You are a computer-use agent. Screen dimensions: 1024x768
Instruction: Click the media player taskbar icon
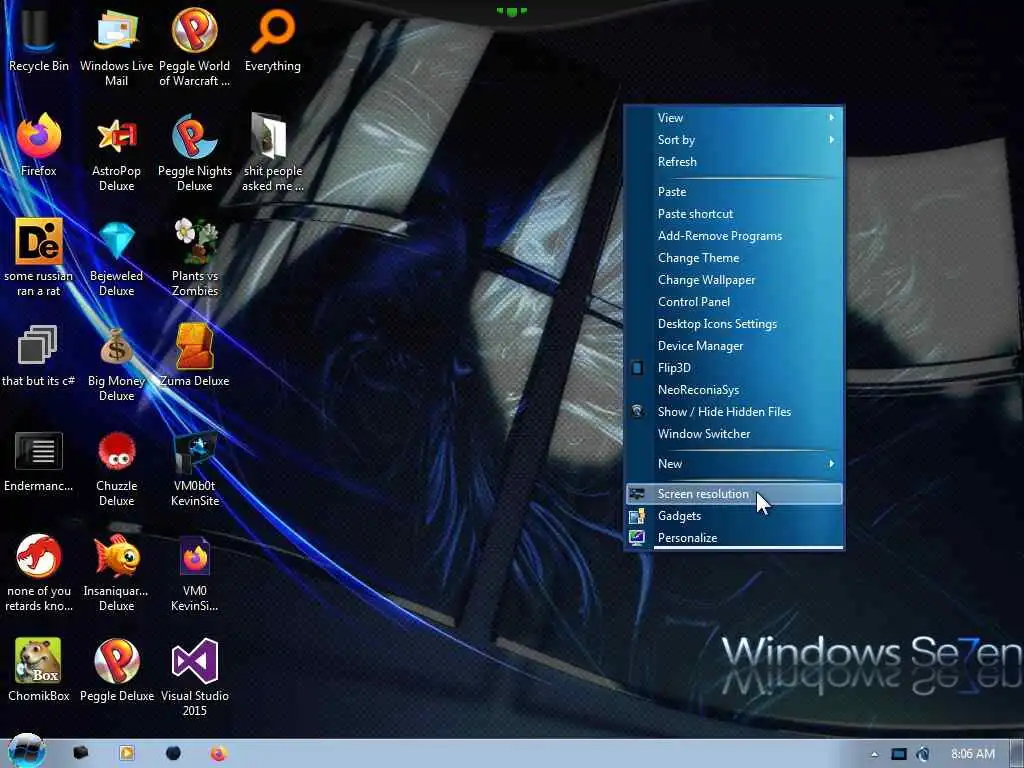pos(127,753)
